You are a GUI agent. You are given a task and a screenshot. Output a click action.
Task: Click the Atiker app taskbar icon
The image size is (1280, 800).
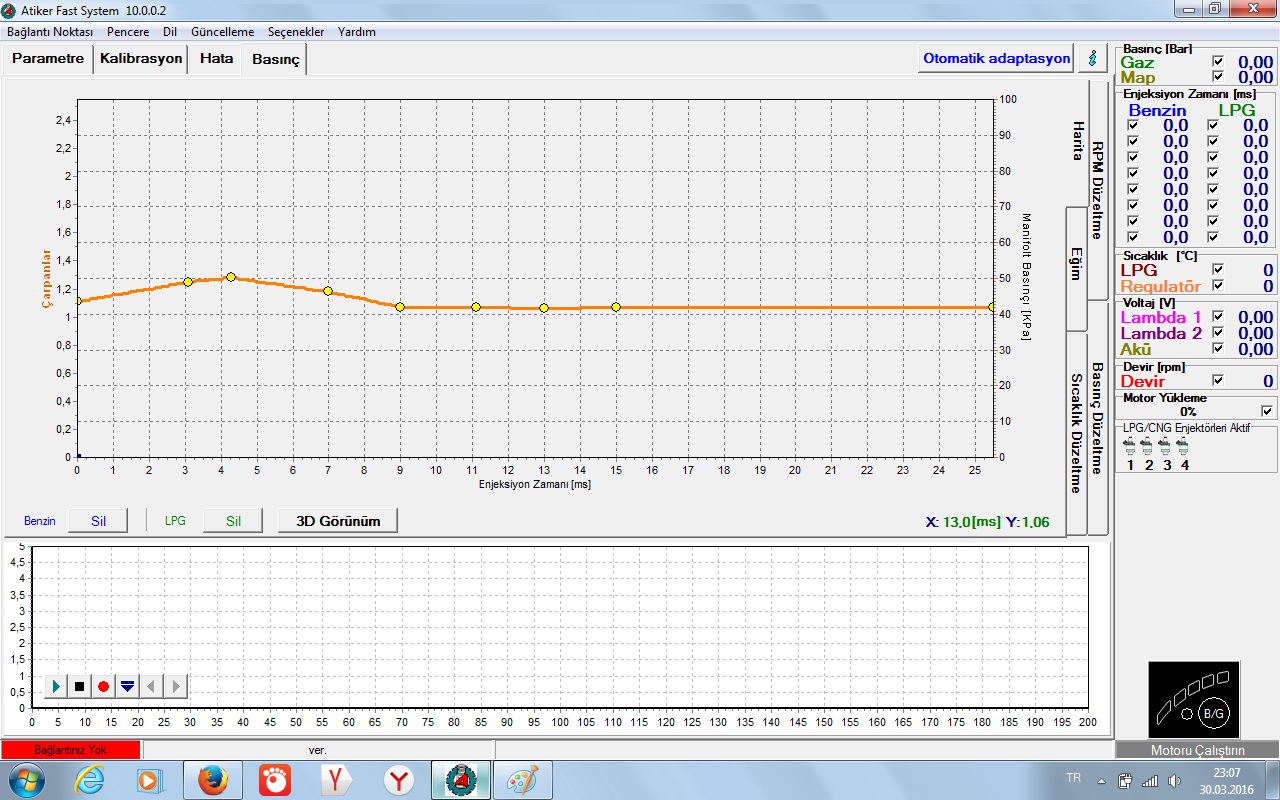pos(461,780)
